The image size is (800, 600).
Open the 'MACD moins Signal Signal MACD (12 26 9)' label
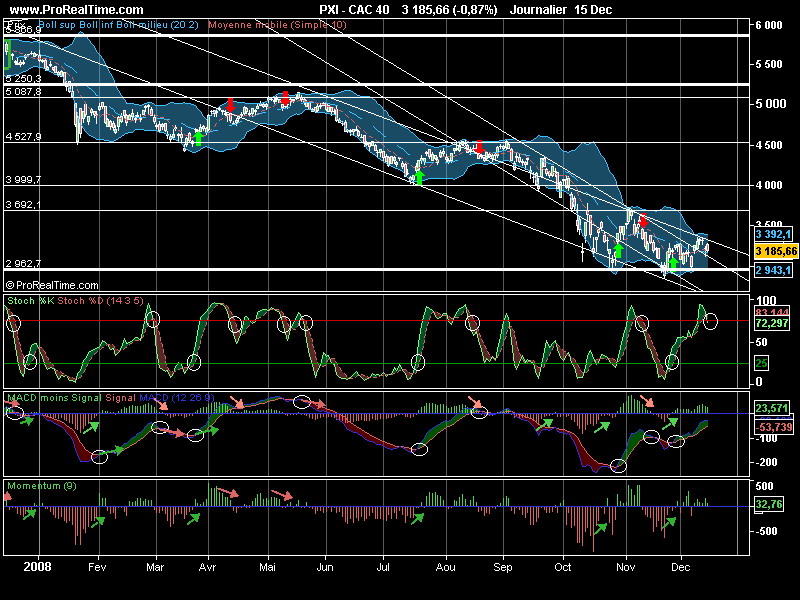click(110, 397)
